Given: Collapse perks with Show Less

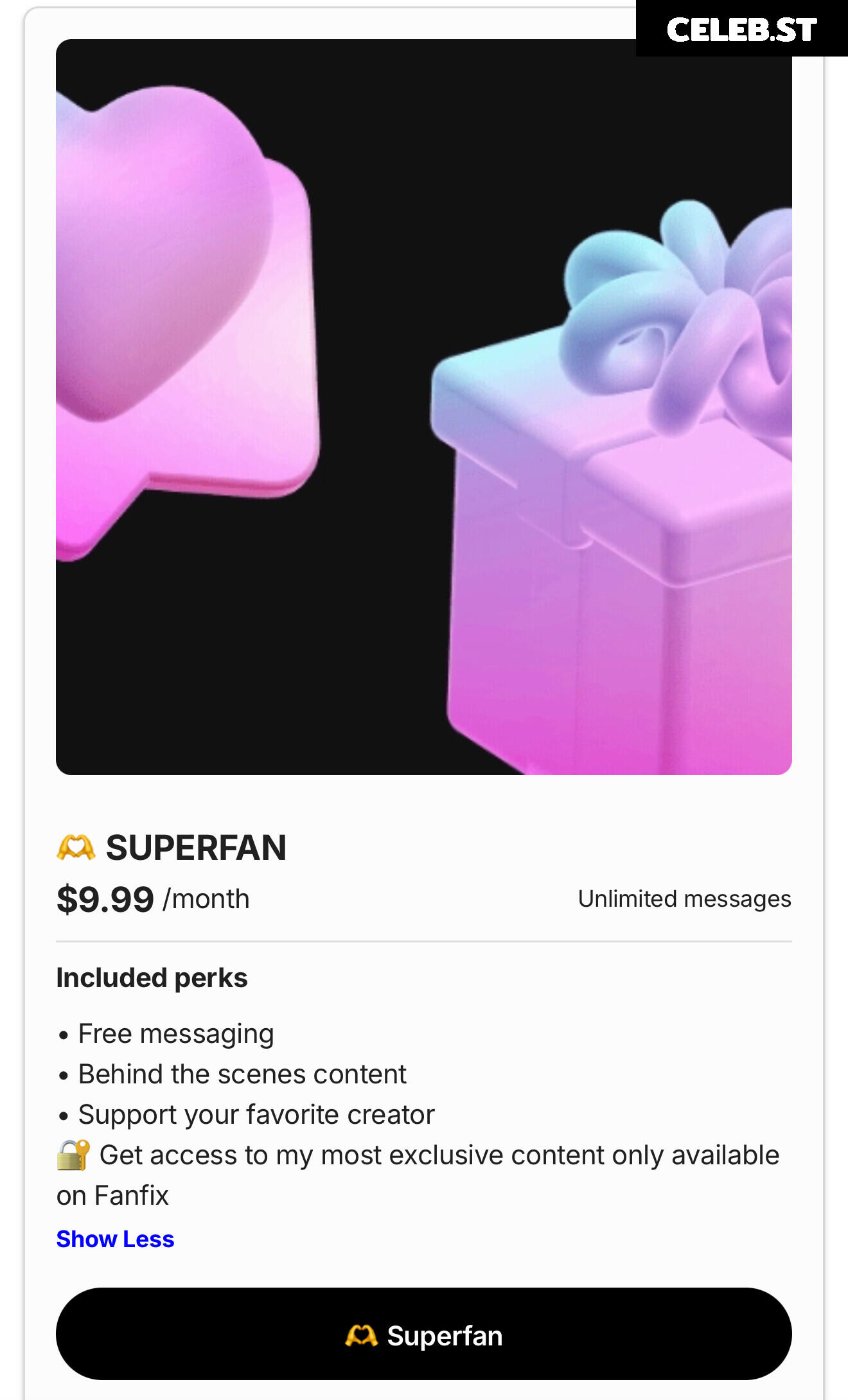Looking at the screenshot, I should coord(115,1239).
